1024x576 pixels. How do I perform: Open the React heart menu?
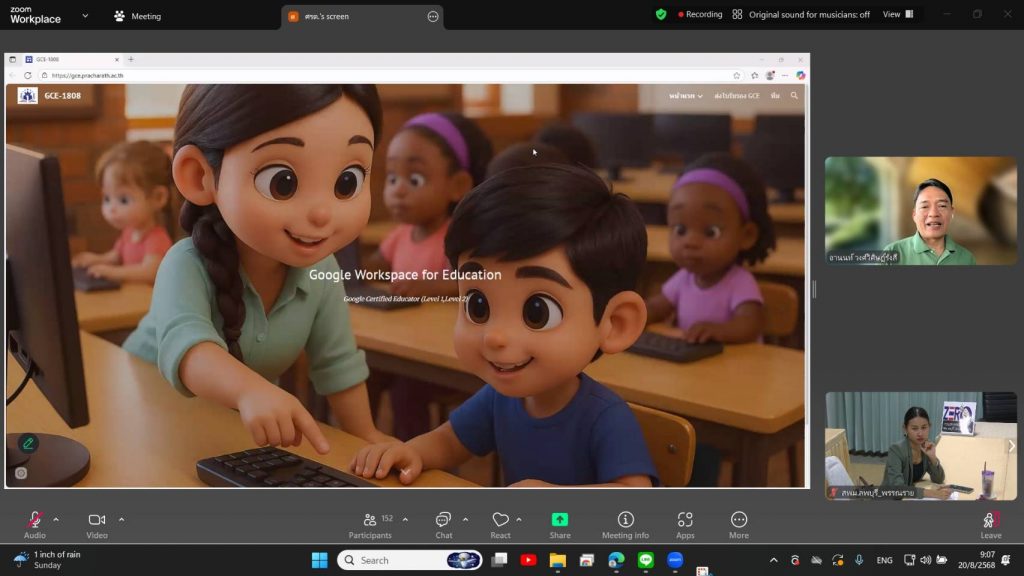[500, 524]
